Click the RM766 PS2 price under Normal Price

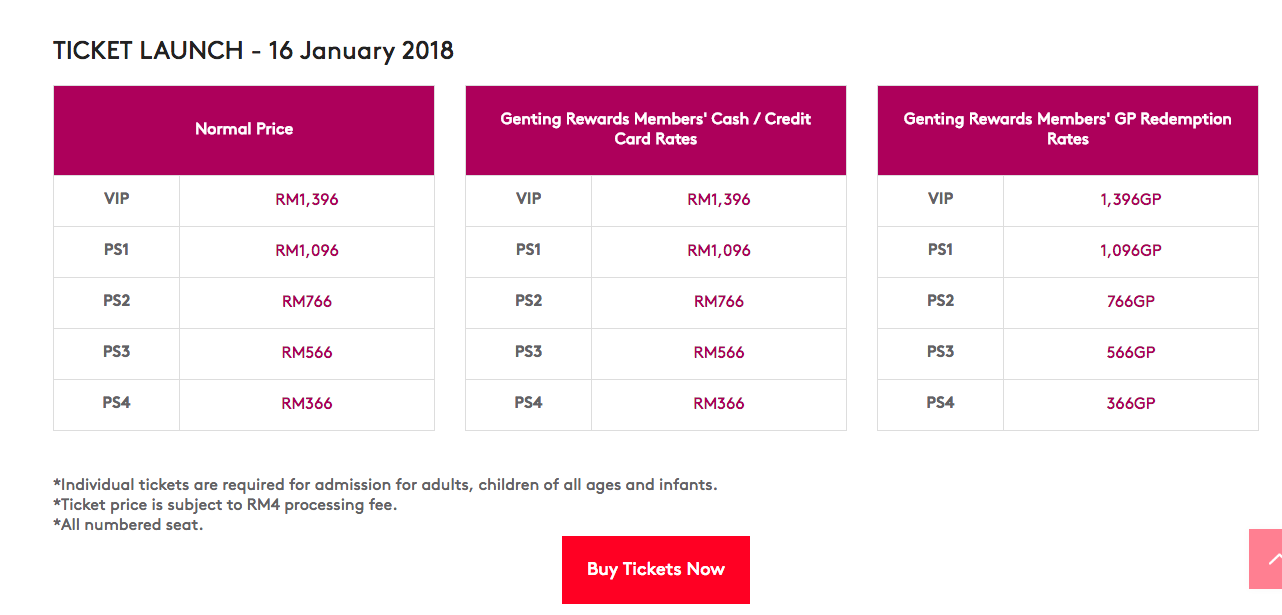[307, 301]
